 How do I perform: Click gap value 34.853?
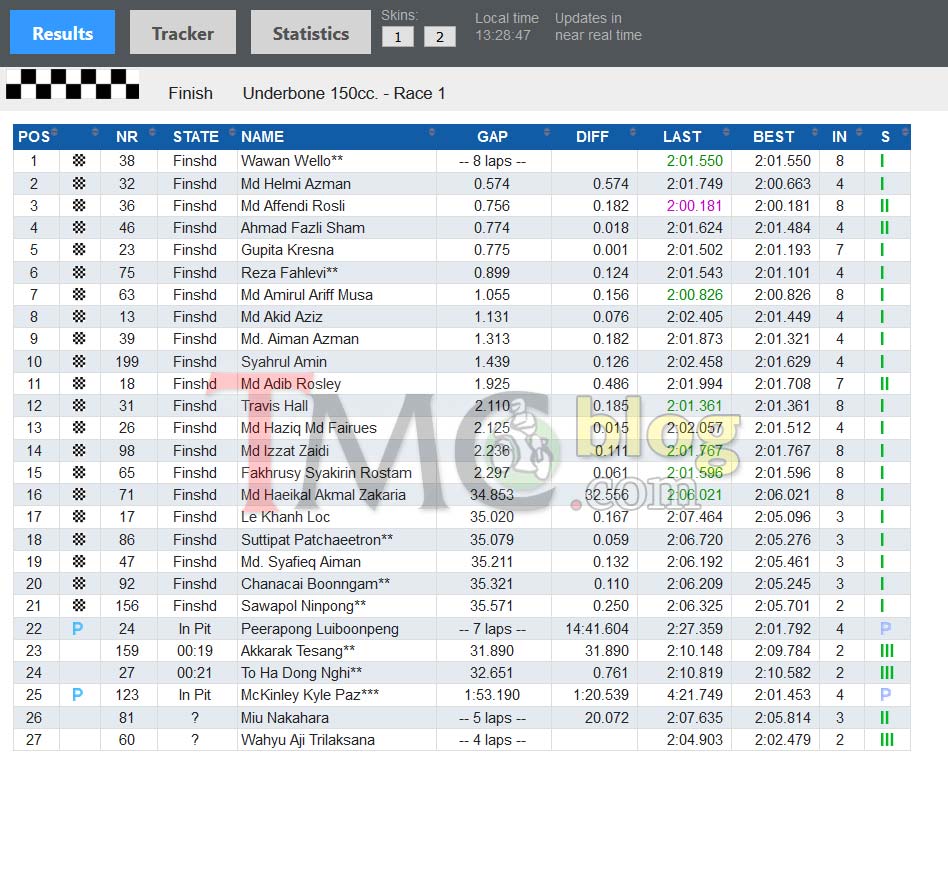(492, 495)
